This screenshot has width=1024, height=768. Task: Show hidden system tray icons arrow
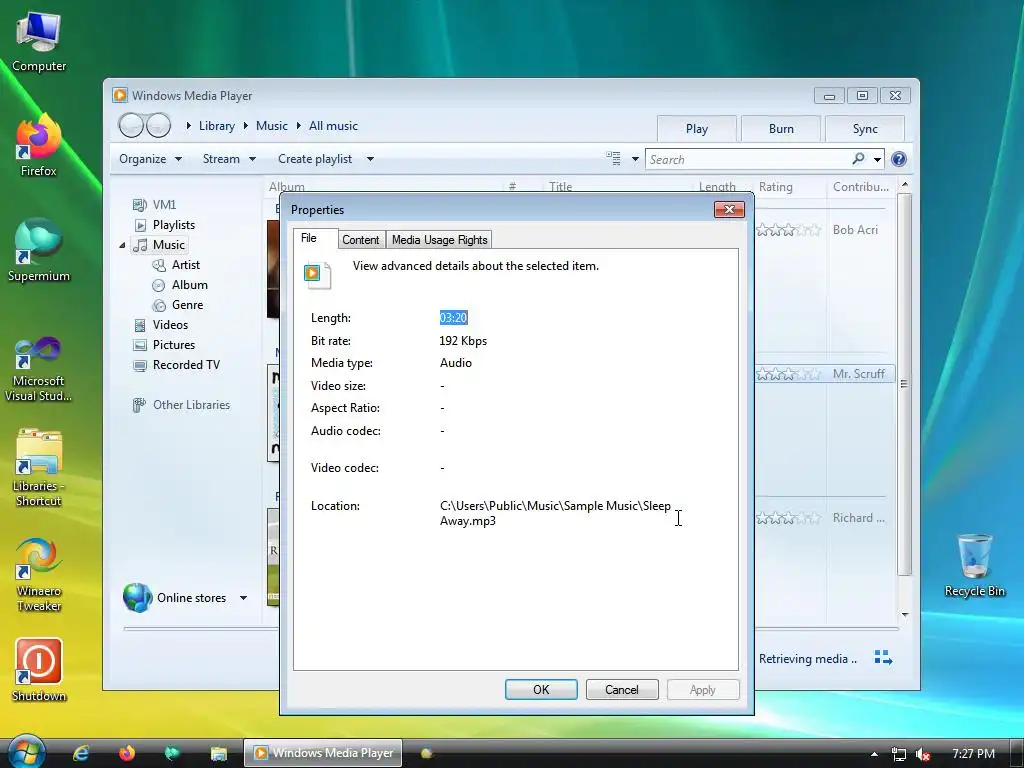(874, 754)
